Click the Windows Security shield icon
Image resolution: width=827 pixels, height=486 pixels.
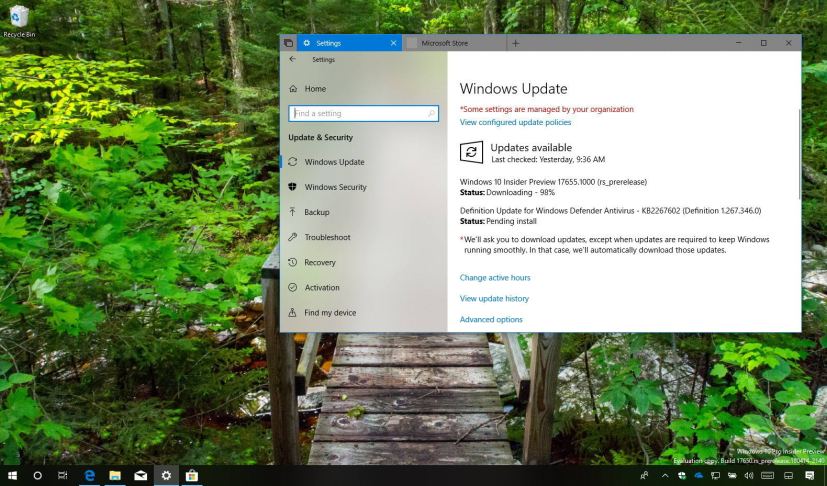coord(293,187)
